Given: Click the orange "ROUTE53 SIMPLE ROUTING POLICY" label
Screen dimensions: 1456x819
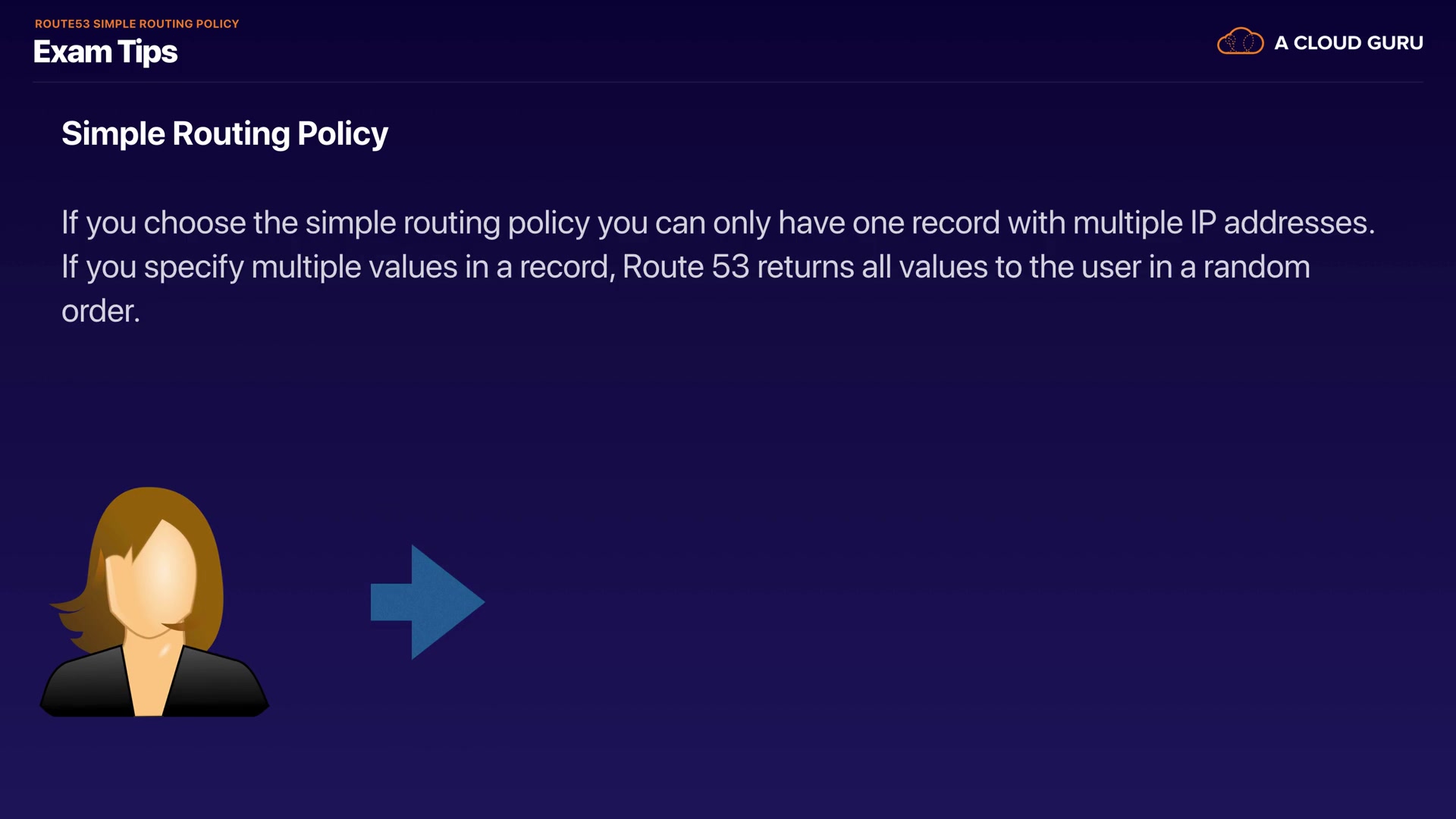Looking at the screenshot, I should (x=136, y=24).
